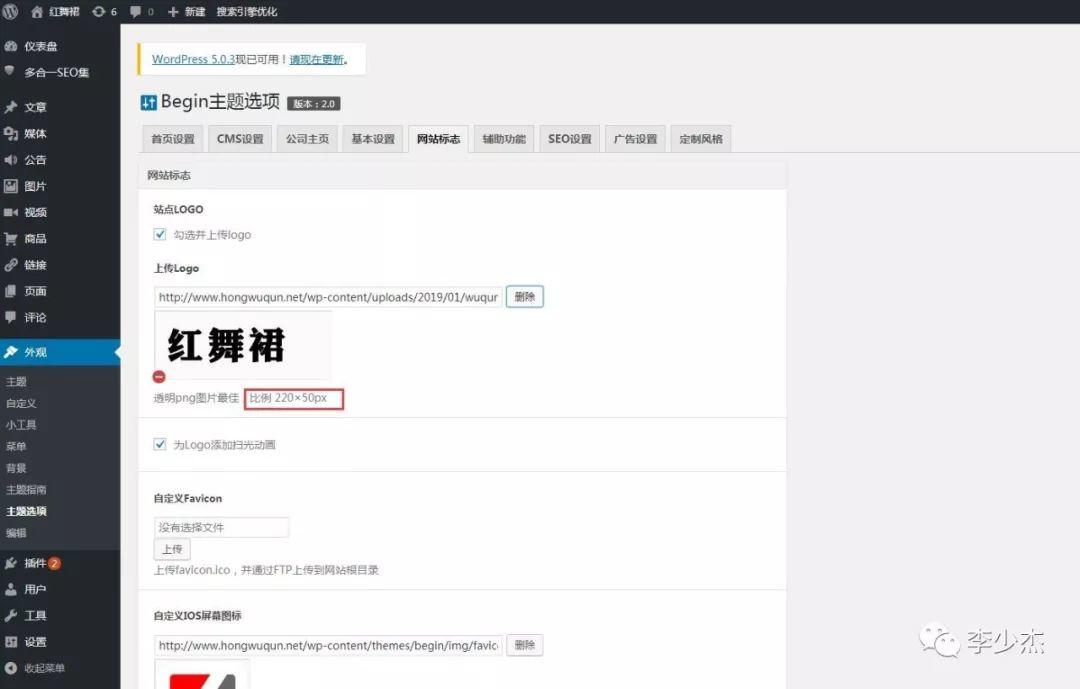Open 菜单 menus submenu item
Screen dimensions: 1080x689
pyautogui.click(x=17, y=446)
